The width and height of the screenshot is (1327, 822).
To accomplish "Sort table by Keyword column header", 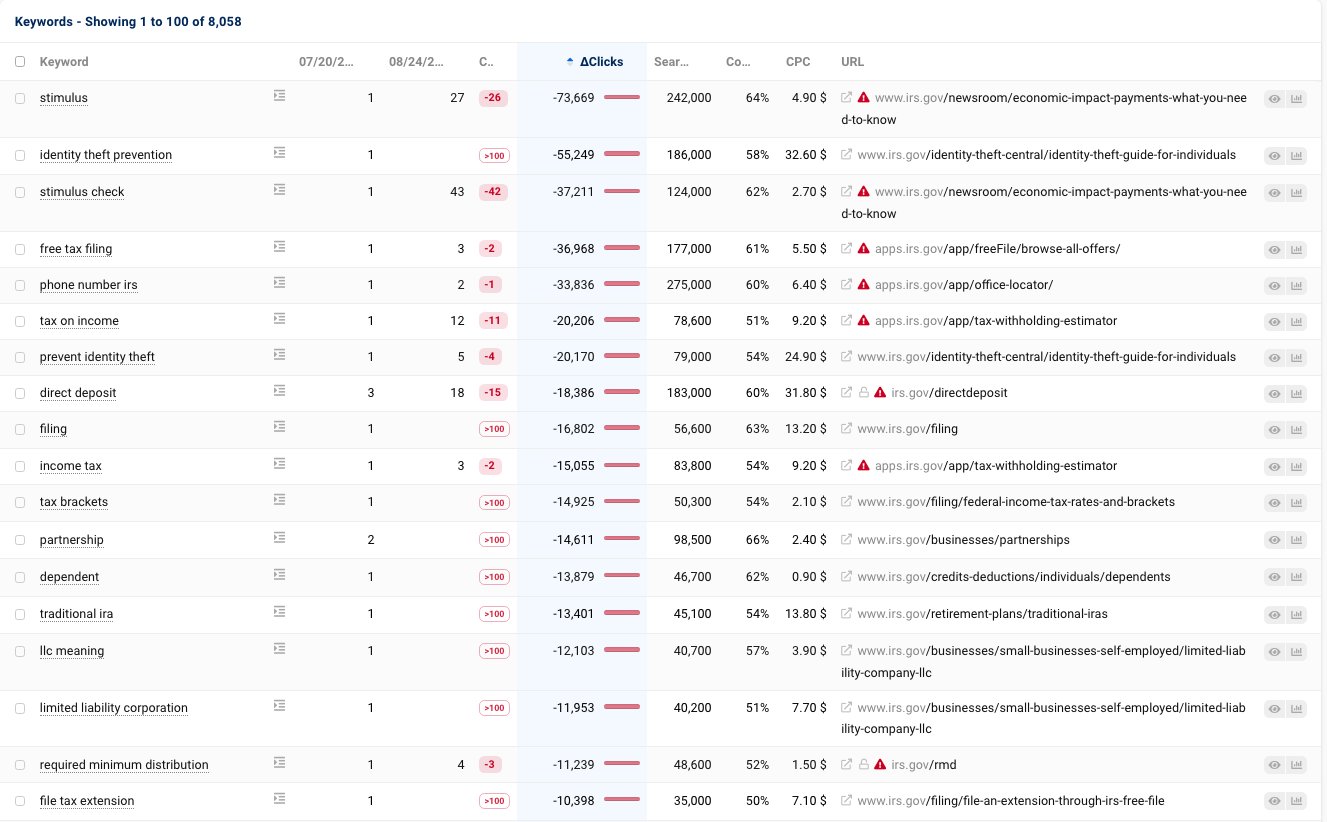I will pyautogui.click(x=64, y=62).
